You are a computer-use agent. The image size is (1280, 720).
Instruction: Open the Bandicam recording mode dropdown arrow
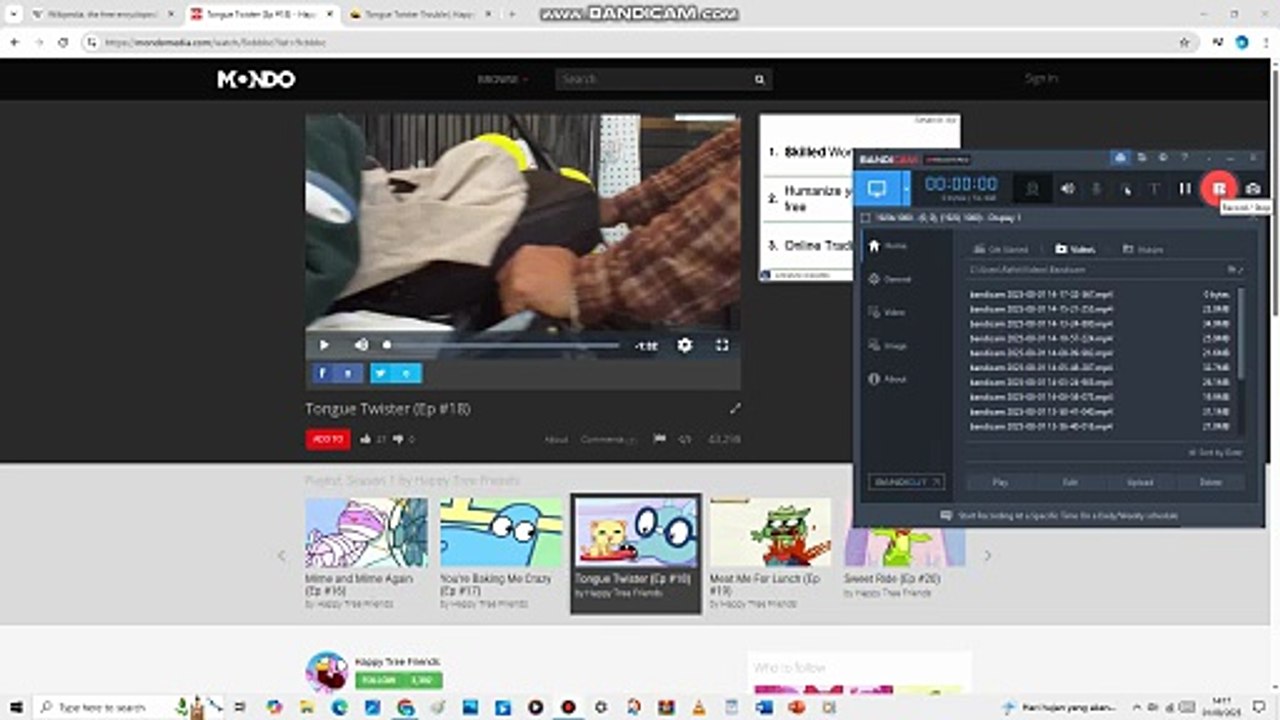click(x=906, y=188)
